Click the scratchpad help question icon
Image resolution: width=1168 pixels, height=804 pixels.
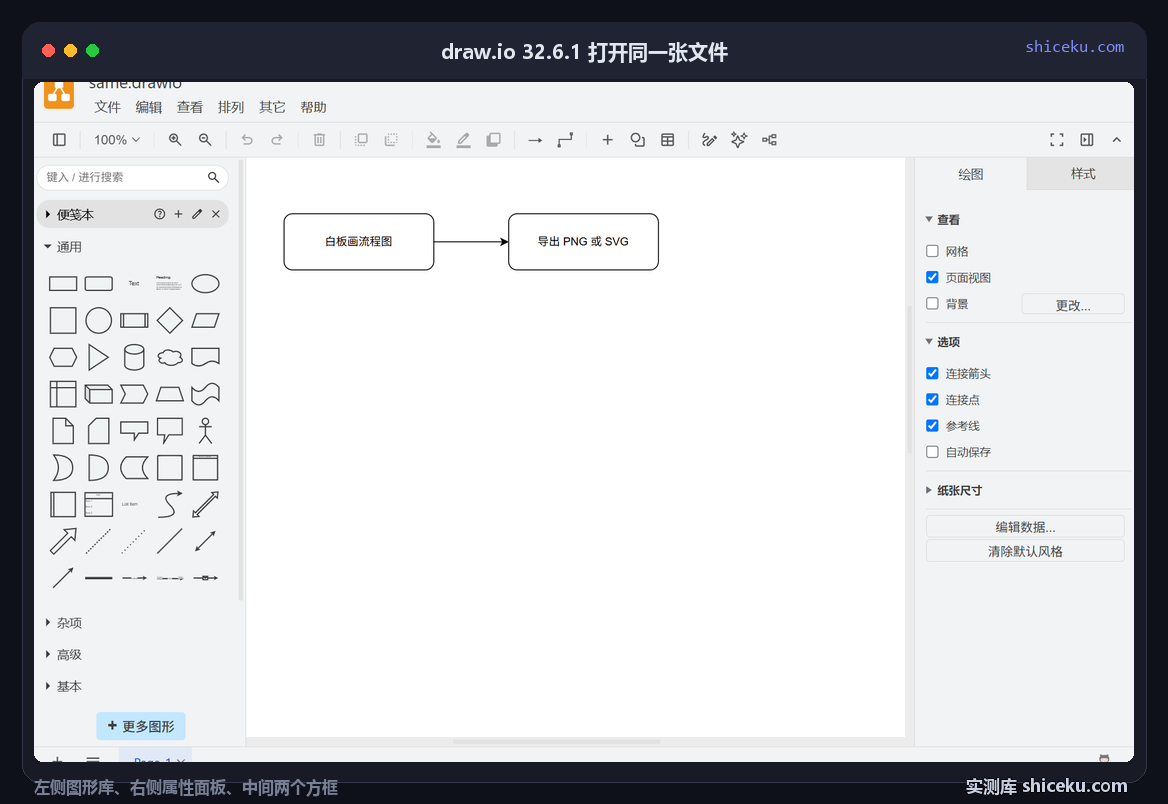[159, 215]
